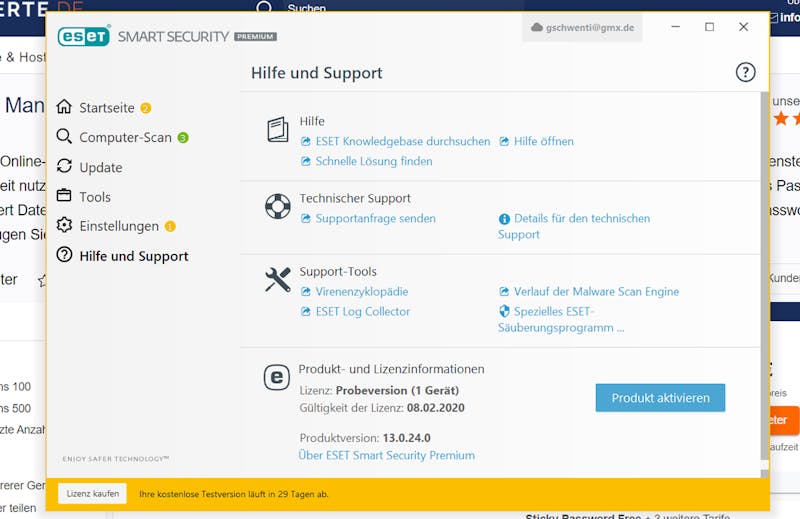The width and height of the screenshot is (800, 519).
Task: Click the Support-Tools section heading
Action: 338,272
